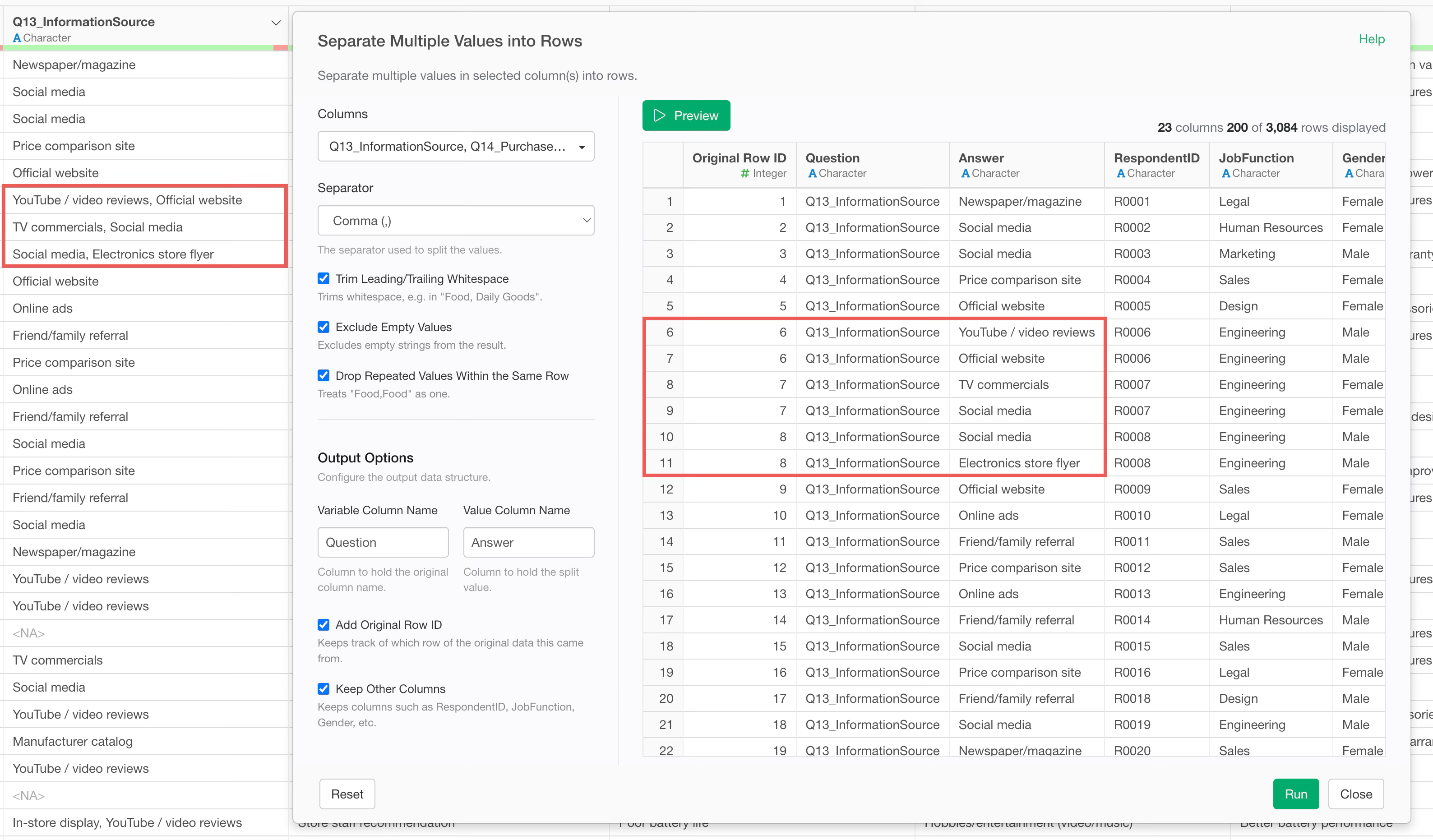Click the Gender column header in preview
The width and height of the screenshot is (1433, 840).
pos(1359,165)
